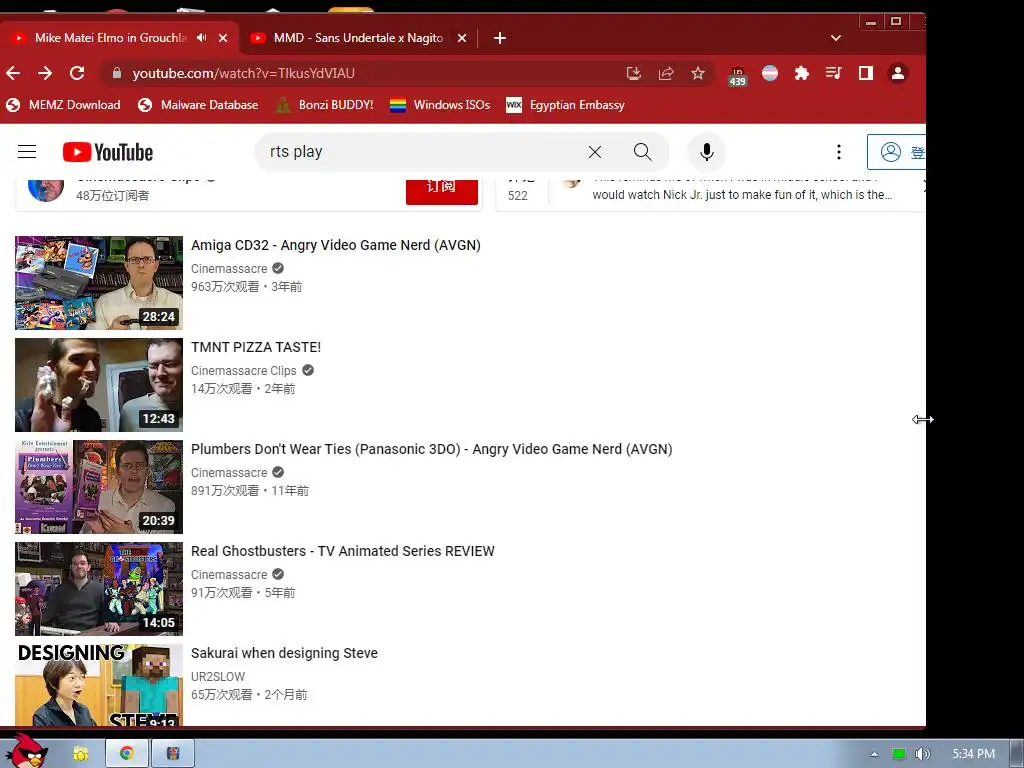Open the Real Ghostbusters review thumbnail
The height and width of the screenshot is (768, 1024).
(x=99, y=588)
